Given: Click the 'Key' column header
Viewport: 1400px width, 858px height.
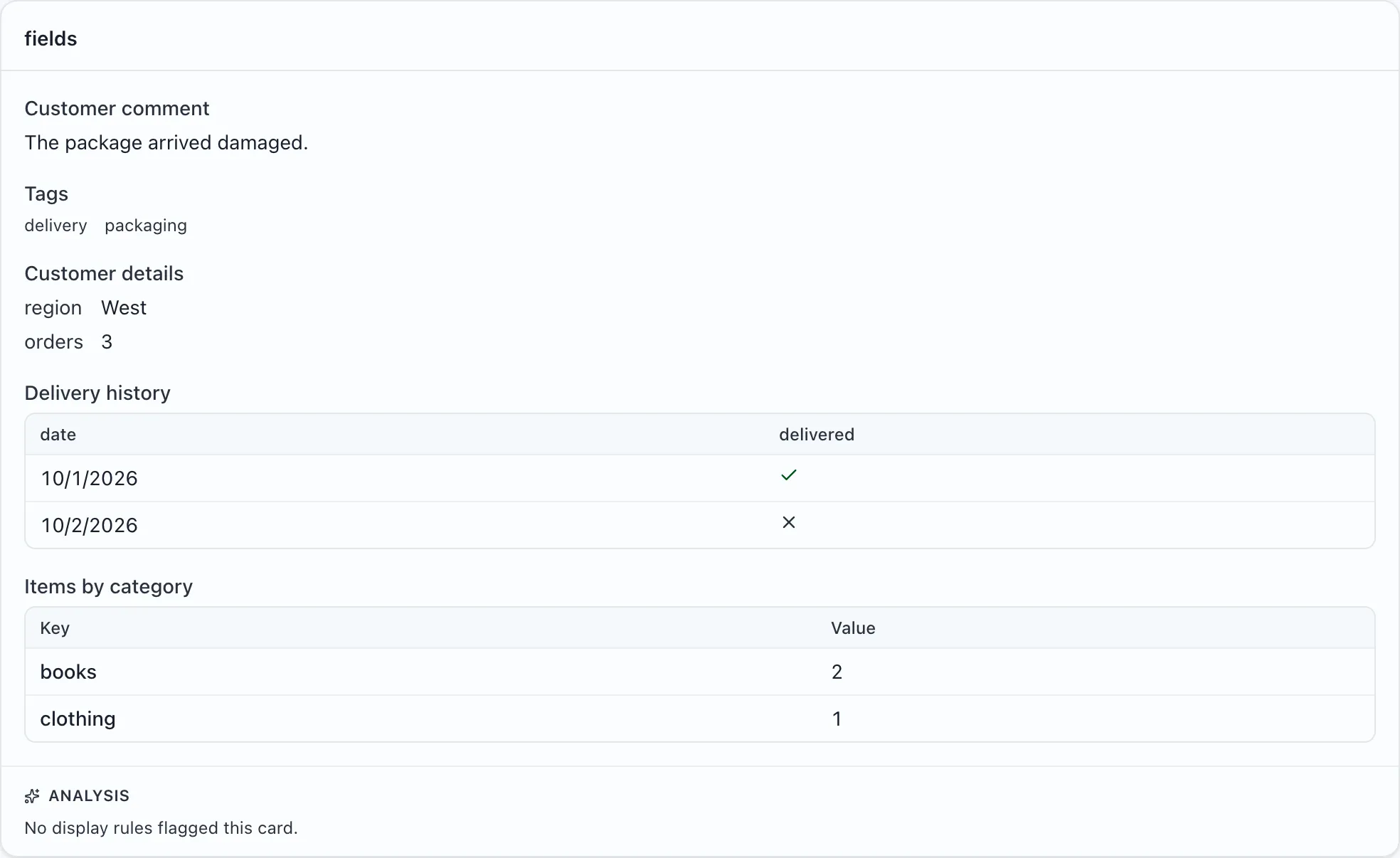Looking at the screenshot, I should pyautogui.click(x=55, y=627).
